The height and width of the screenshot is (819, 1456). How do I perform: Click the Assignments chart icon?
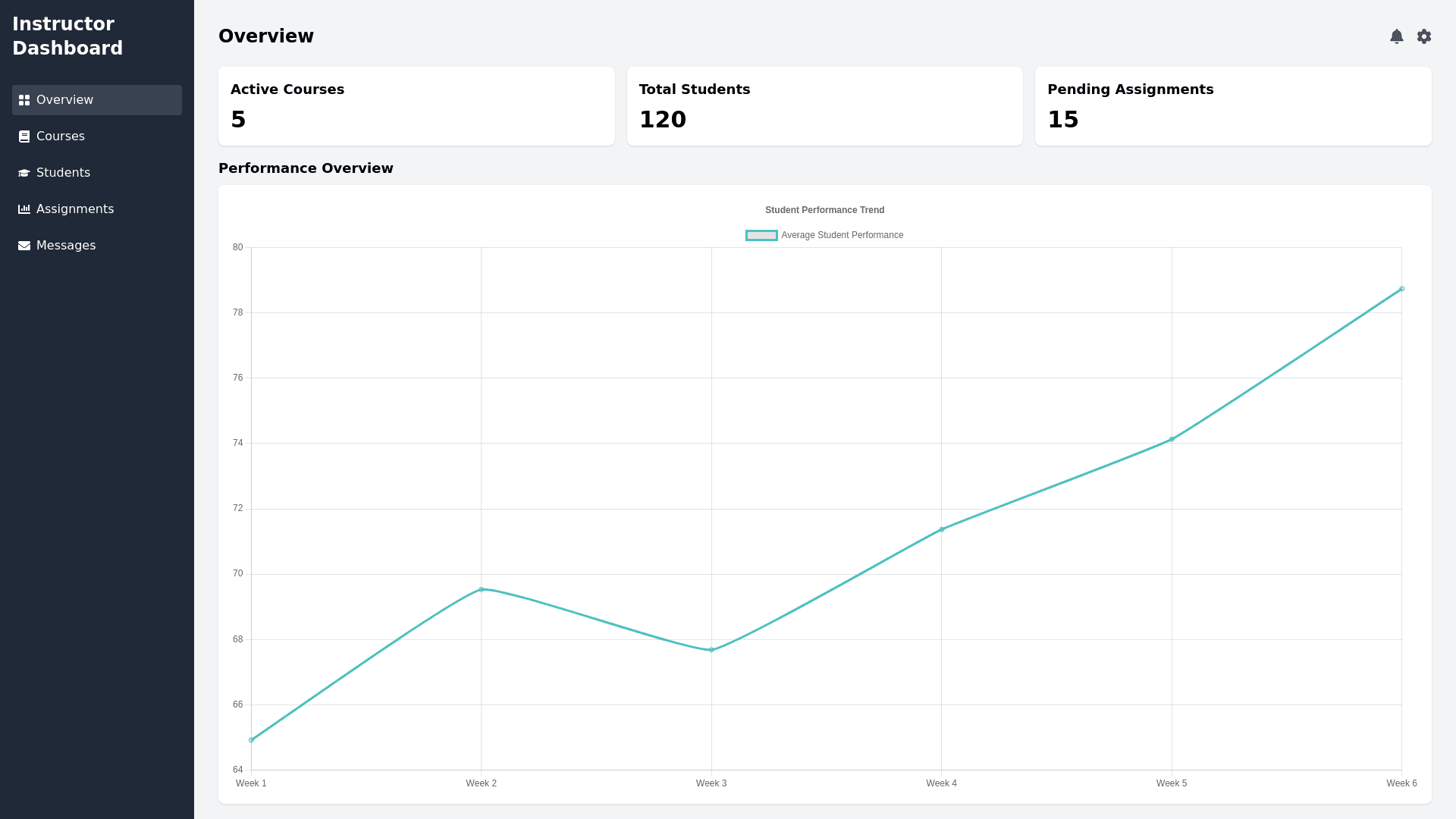[x=24, y=209]
